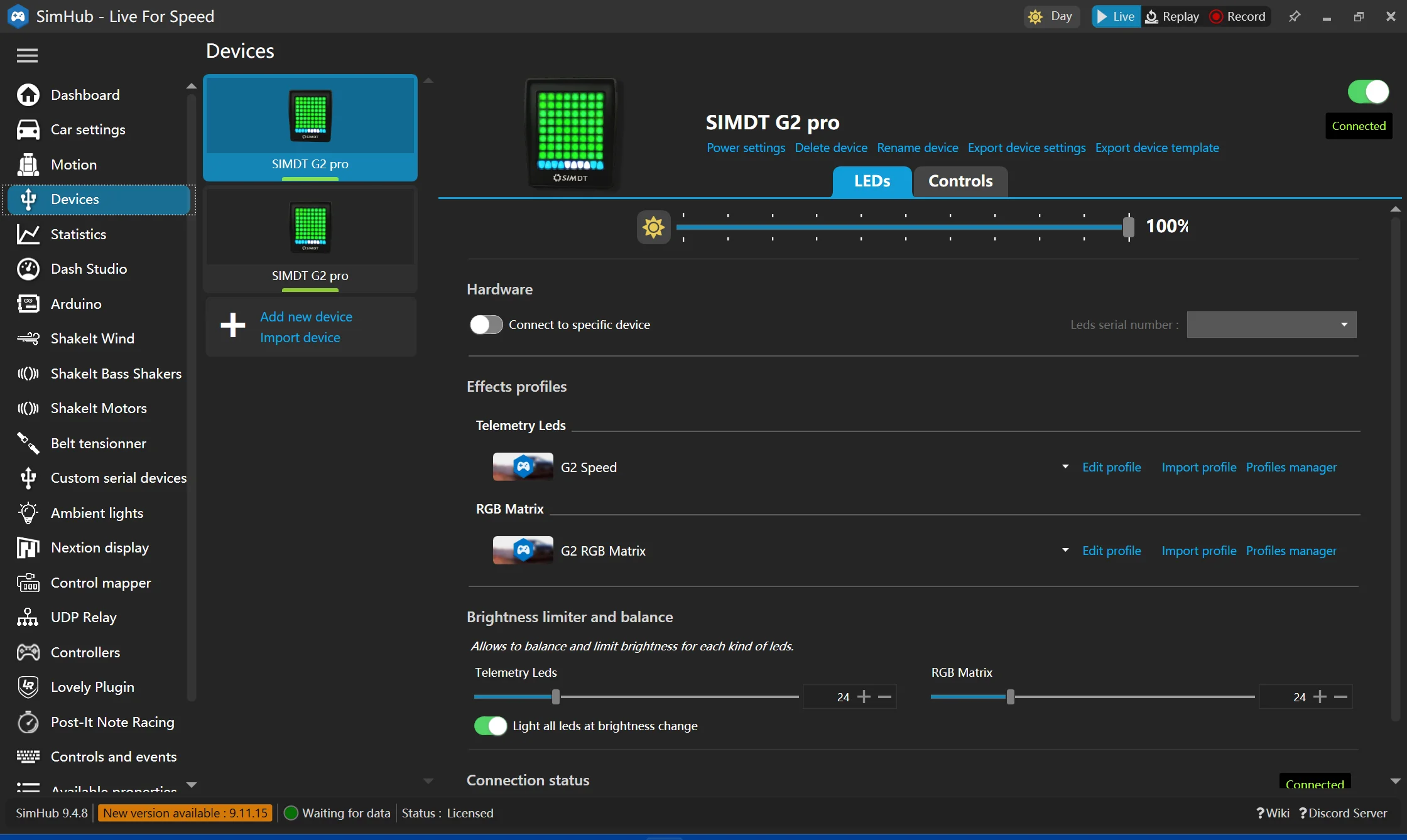Click the Ambient lights bulb icon
Screen dimensions: 1407x840
[x=28, y=513]
